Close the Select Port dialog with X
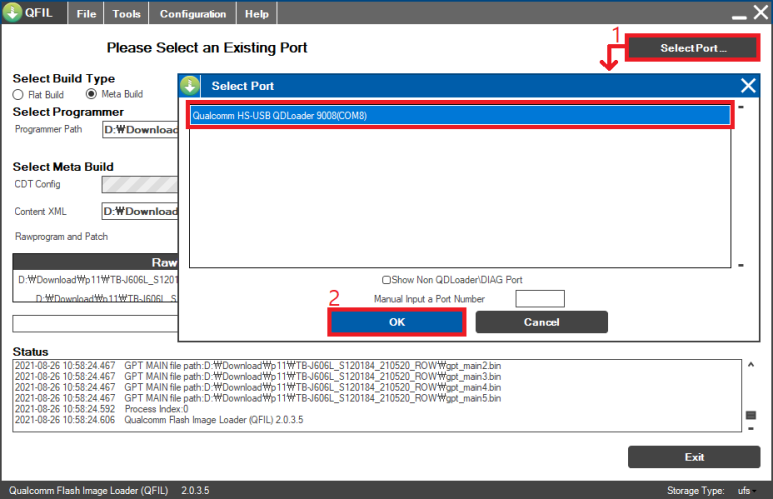The image size is (773, 499). point(748,86)
